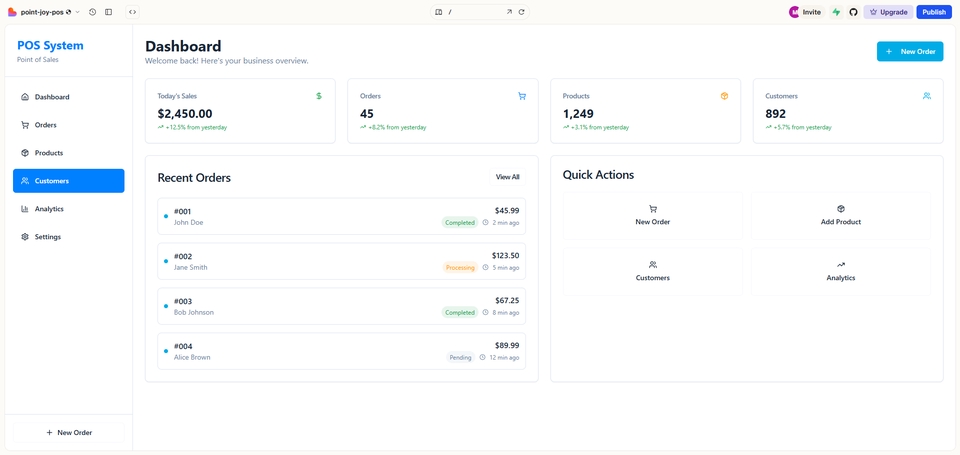
Task: Open Analytics in the sidebar menu
Action: [x=49, y=209]
